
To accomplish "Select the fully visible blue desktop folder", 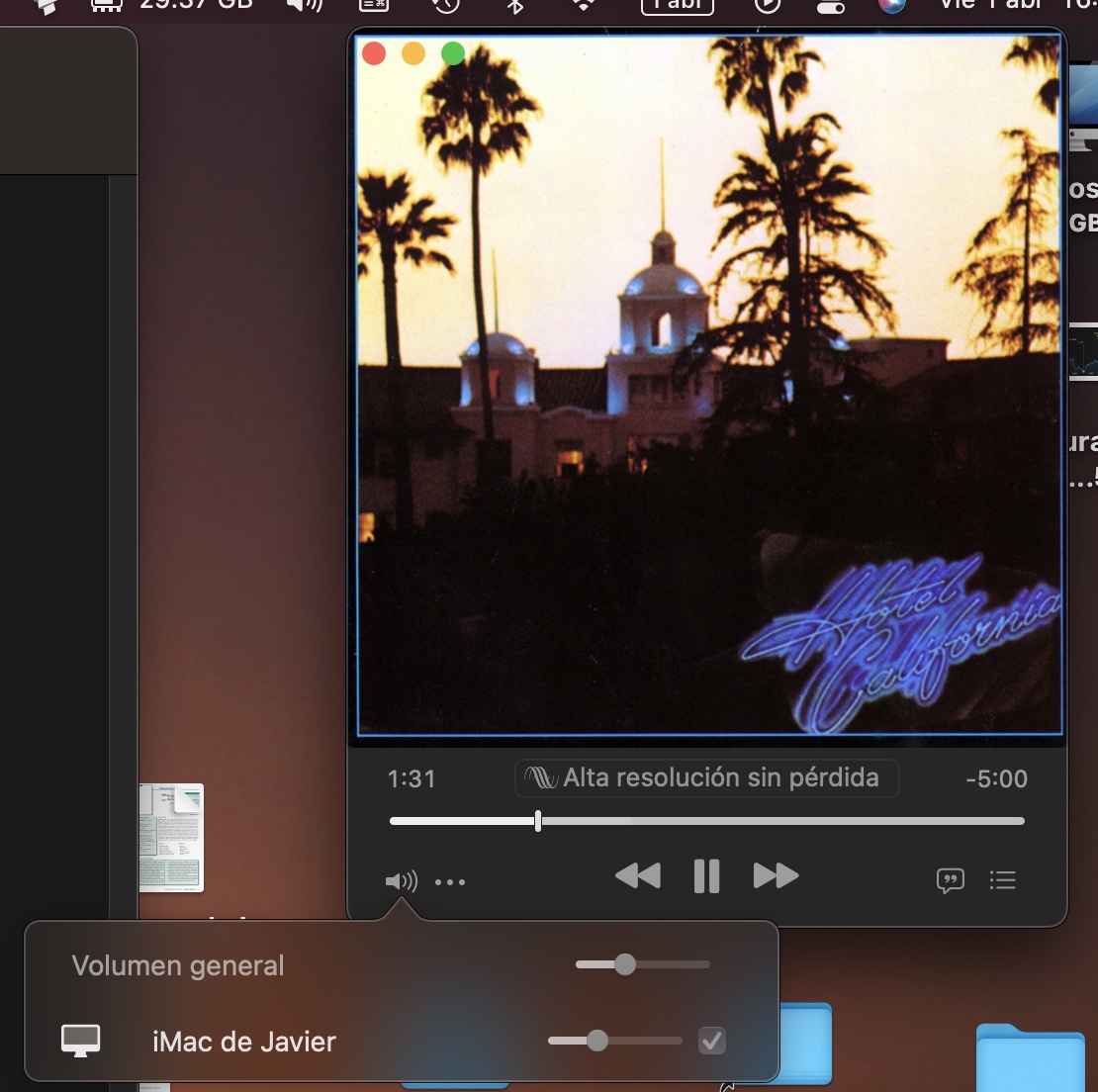I will coord(1030,1057).
